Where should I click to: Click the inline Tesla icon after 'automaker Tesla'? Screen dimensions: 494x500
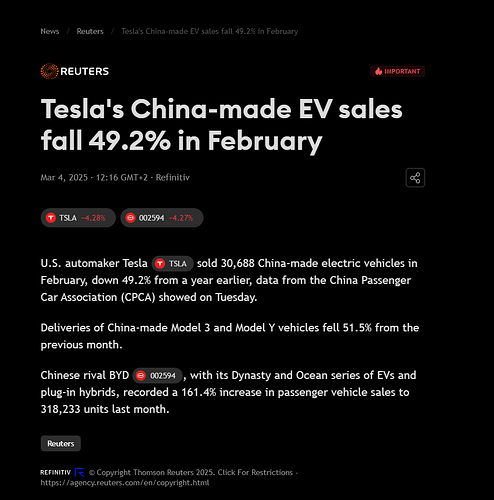[160, 264]
